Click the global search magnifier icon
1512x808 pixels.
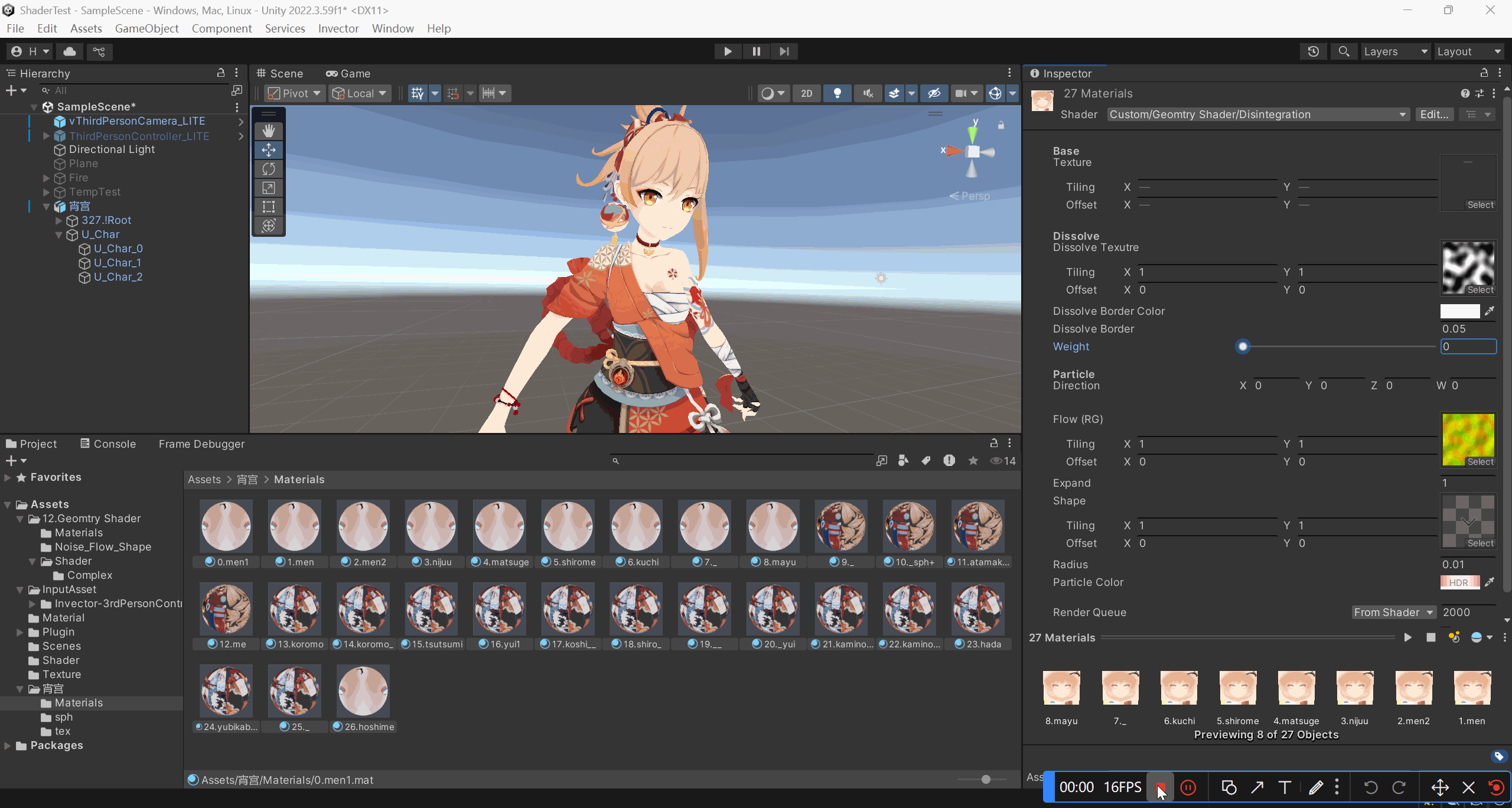[1344, 51]
